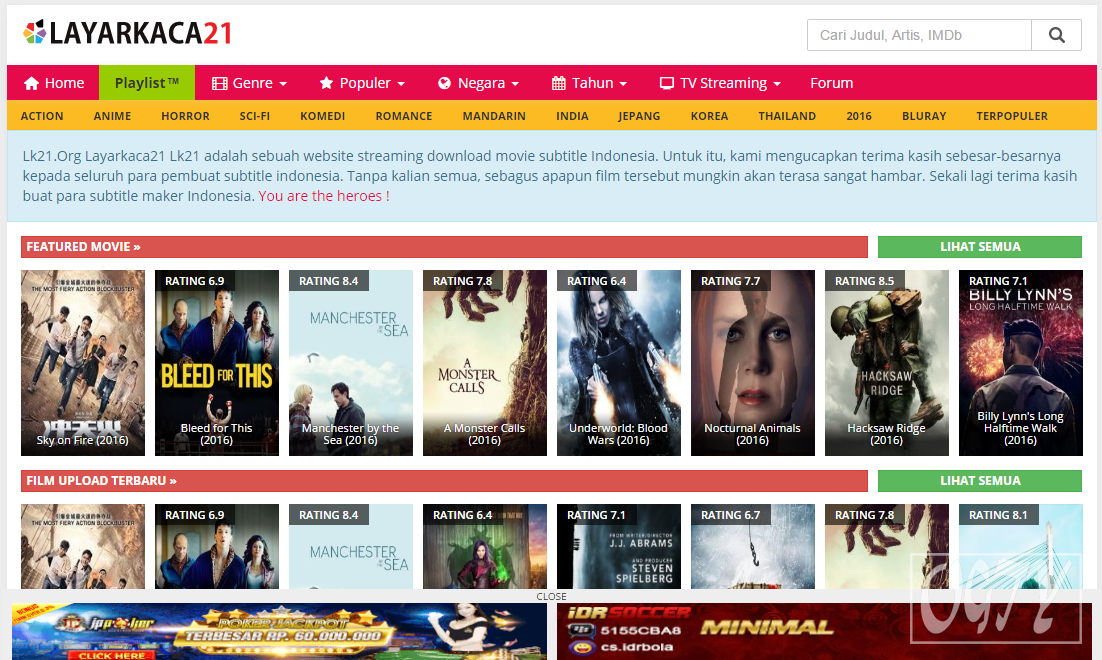Select the INDIA category
Viewport: 1102px width, 660px height.
572,116
